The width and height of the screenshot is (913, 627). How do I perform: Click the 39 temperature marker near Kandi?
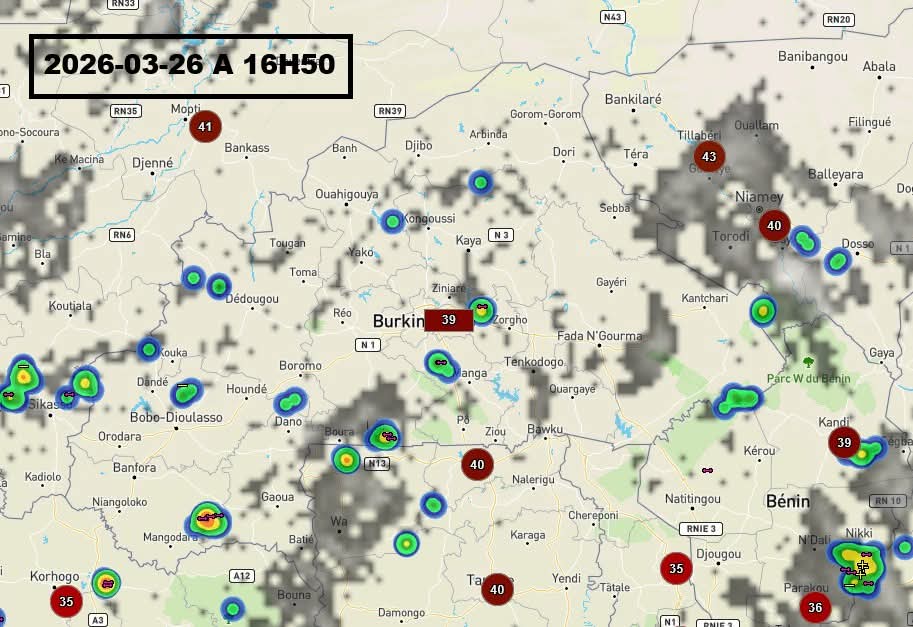844,443
